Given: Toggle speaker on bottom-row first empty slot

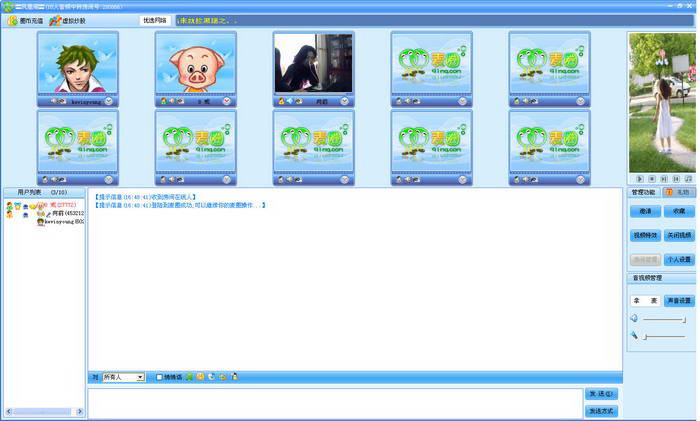Looking at the screenshot, I should pos(54,180).
